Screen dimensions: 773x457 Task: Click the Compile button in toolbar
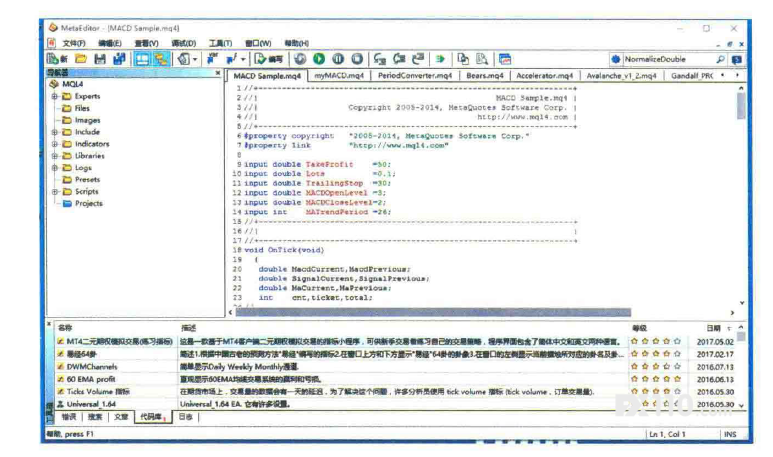[268, 59]
